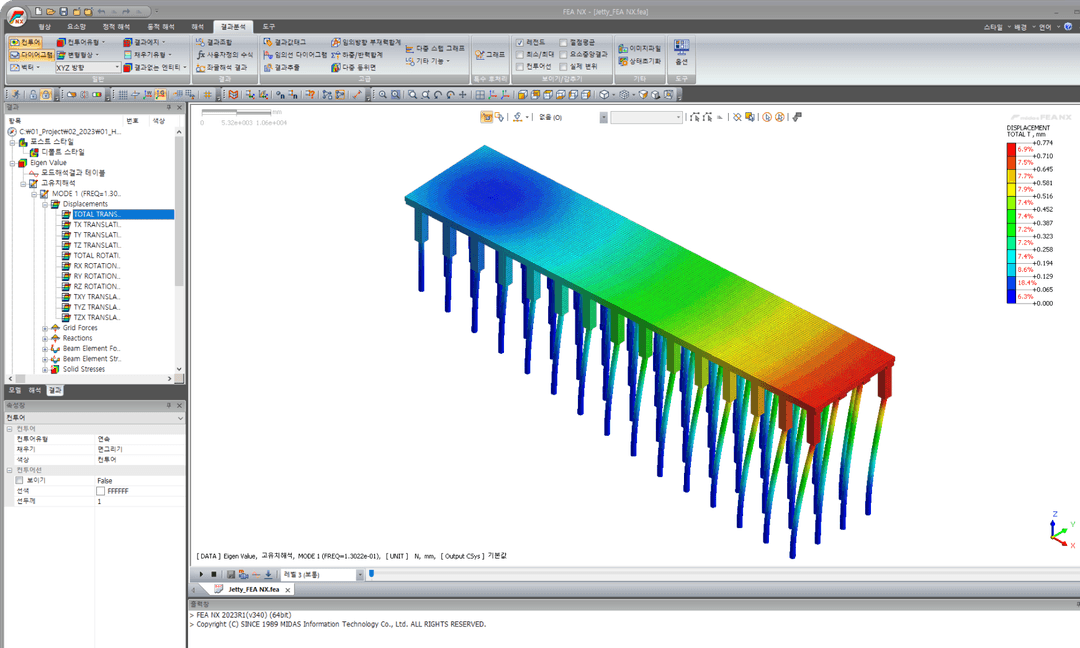Click the 상태초기화 reset state button
Viewport: 1080px width, 648px height.
(x=640, y=61)
